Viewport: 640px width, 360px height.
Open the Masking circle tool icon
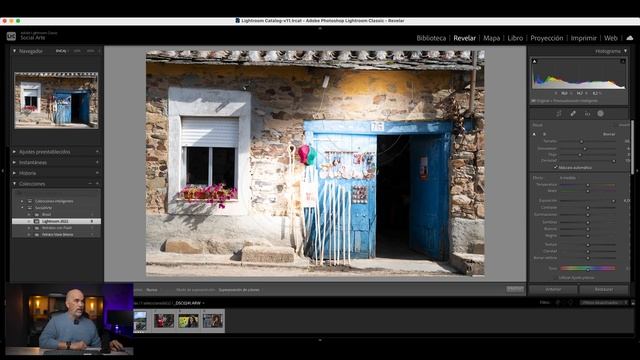coord(600,114)
